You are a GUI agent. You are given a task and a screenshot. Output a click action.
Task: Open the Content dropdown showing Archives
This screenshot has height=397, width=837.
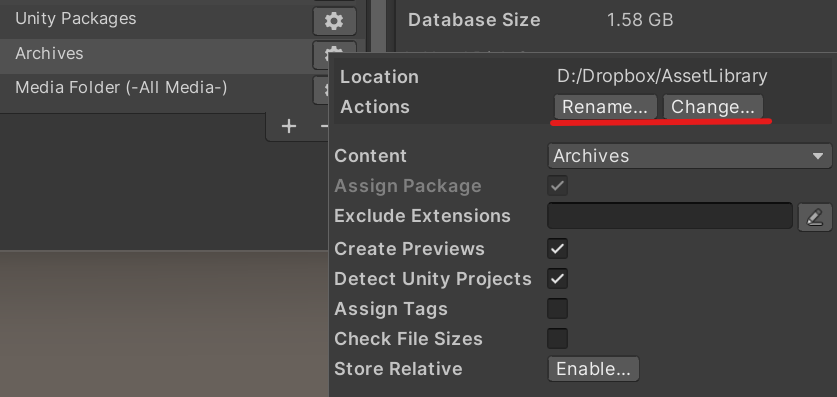[x=690, y=156]
